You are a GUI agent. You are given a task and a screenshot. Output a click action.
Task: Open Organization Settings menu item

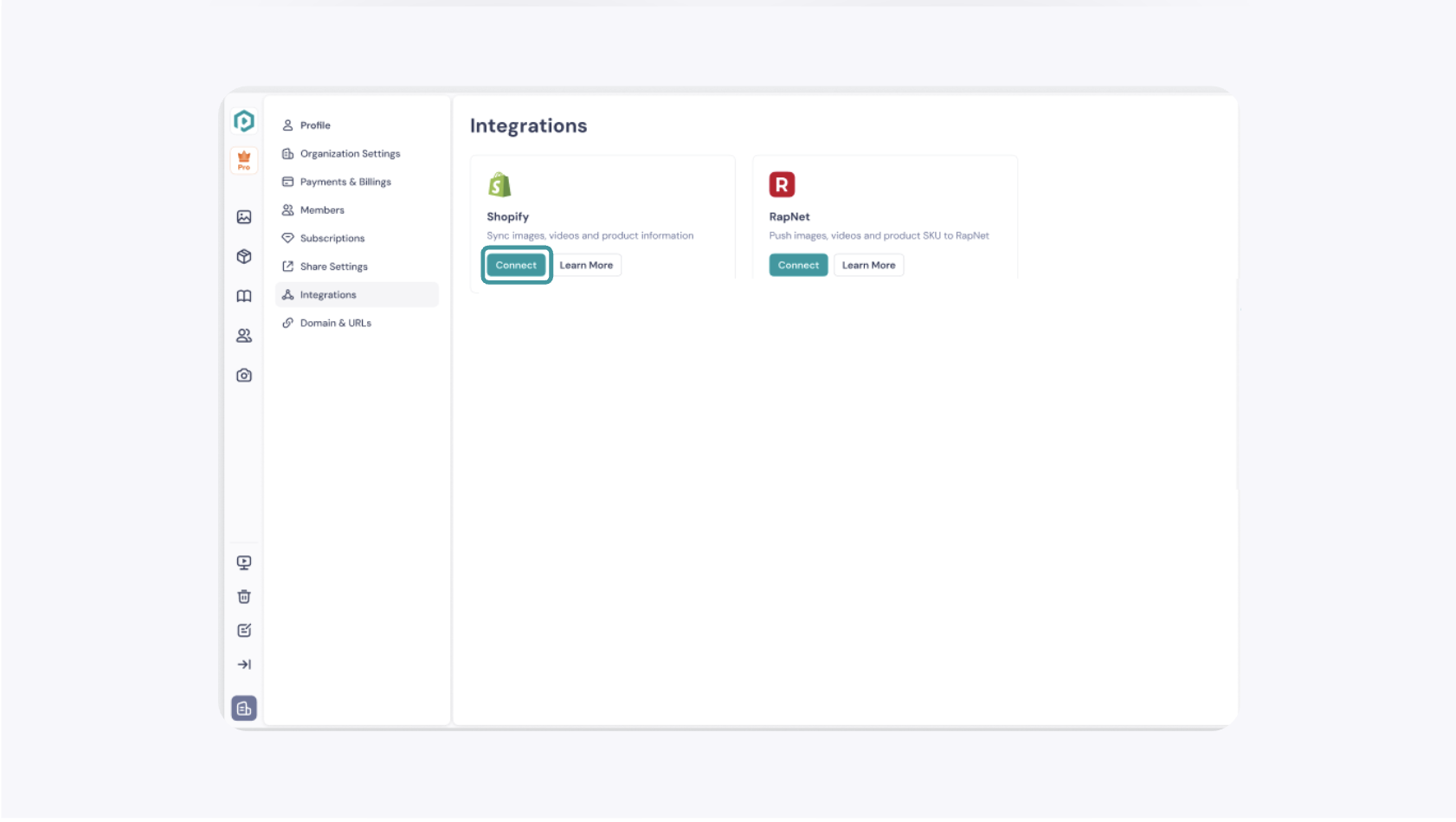[x=350, y=154]
